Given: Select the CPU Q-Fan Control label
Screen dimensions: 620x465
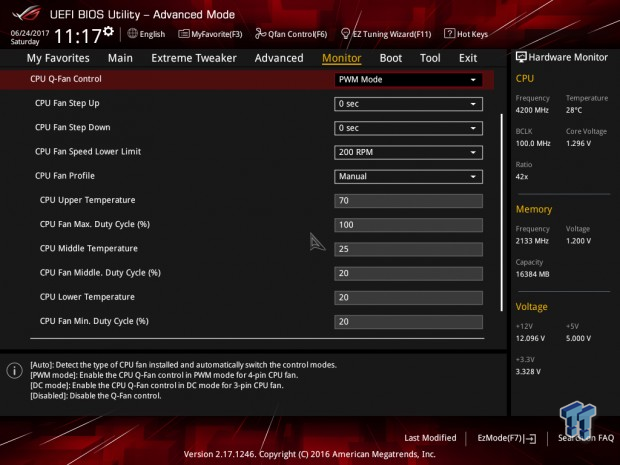Looking at the screenshot, I should pos(66,79).
